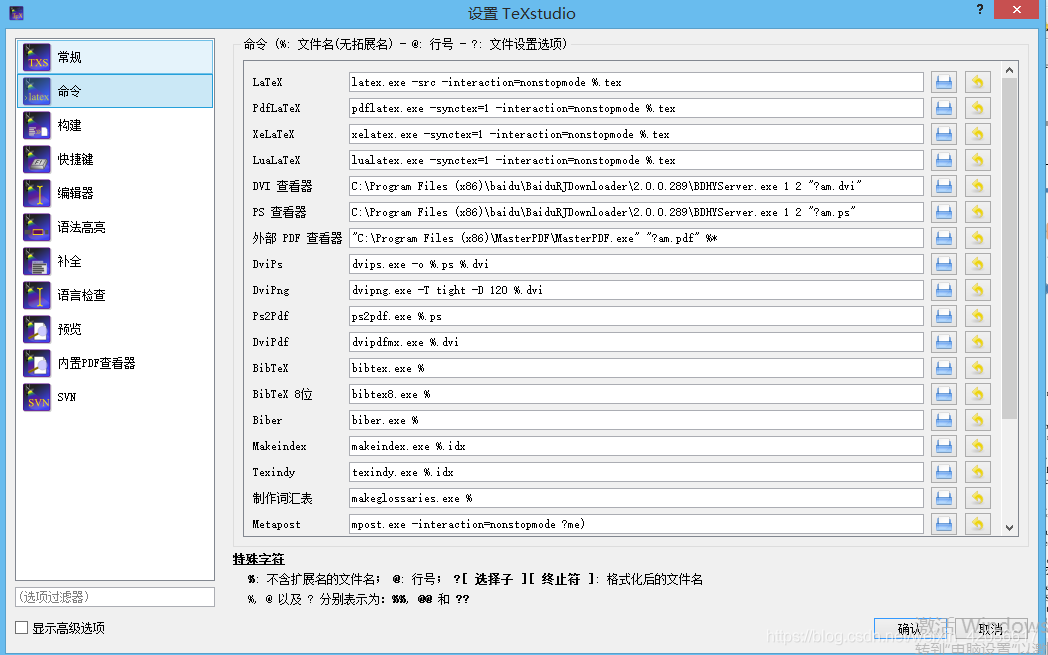
Task: Reset Biber command to default
Action: (x=977, y=420)
